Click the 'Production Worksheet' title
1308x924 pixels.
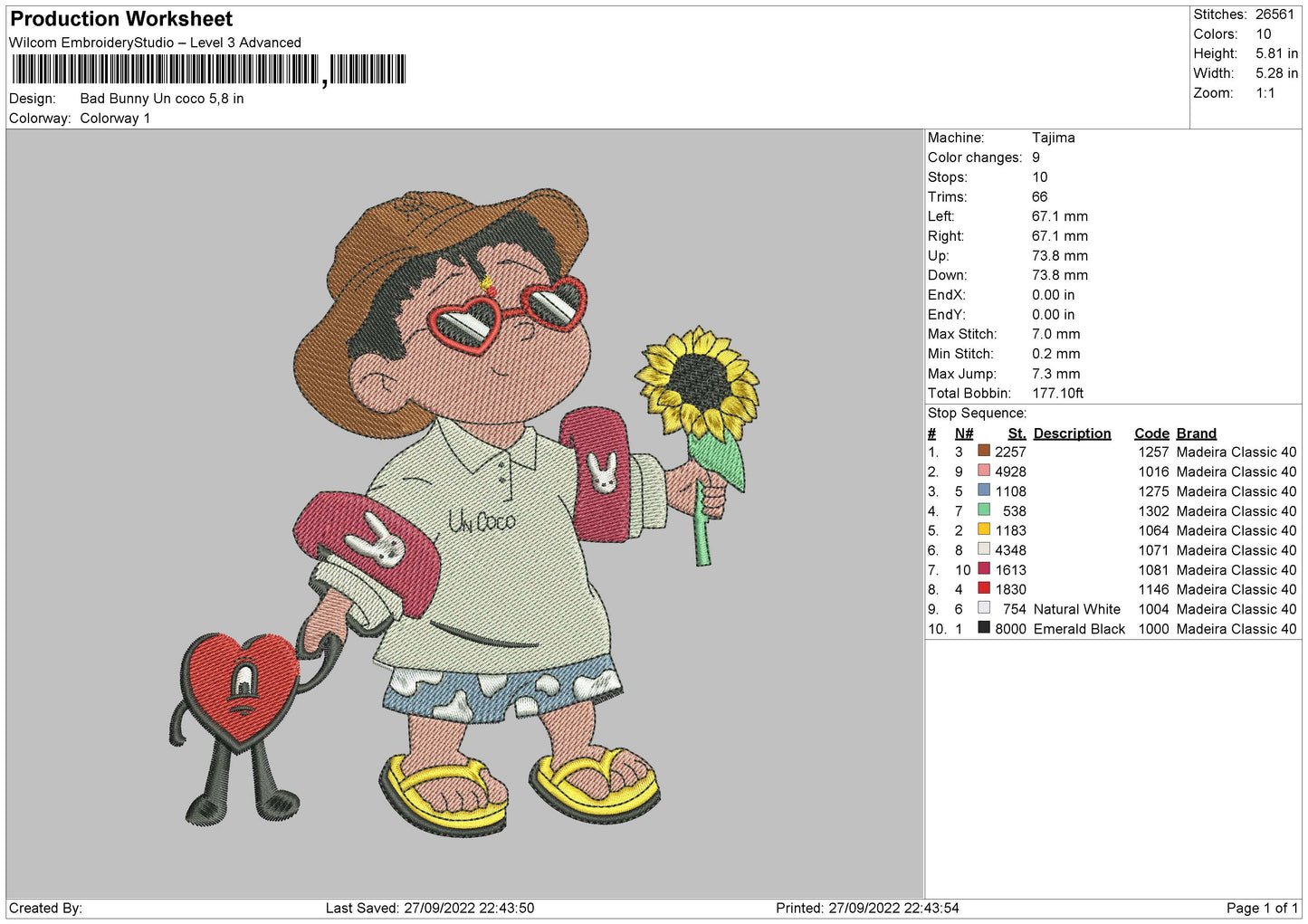click(x=121, y=19)
